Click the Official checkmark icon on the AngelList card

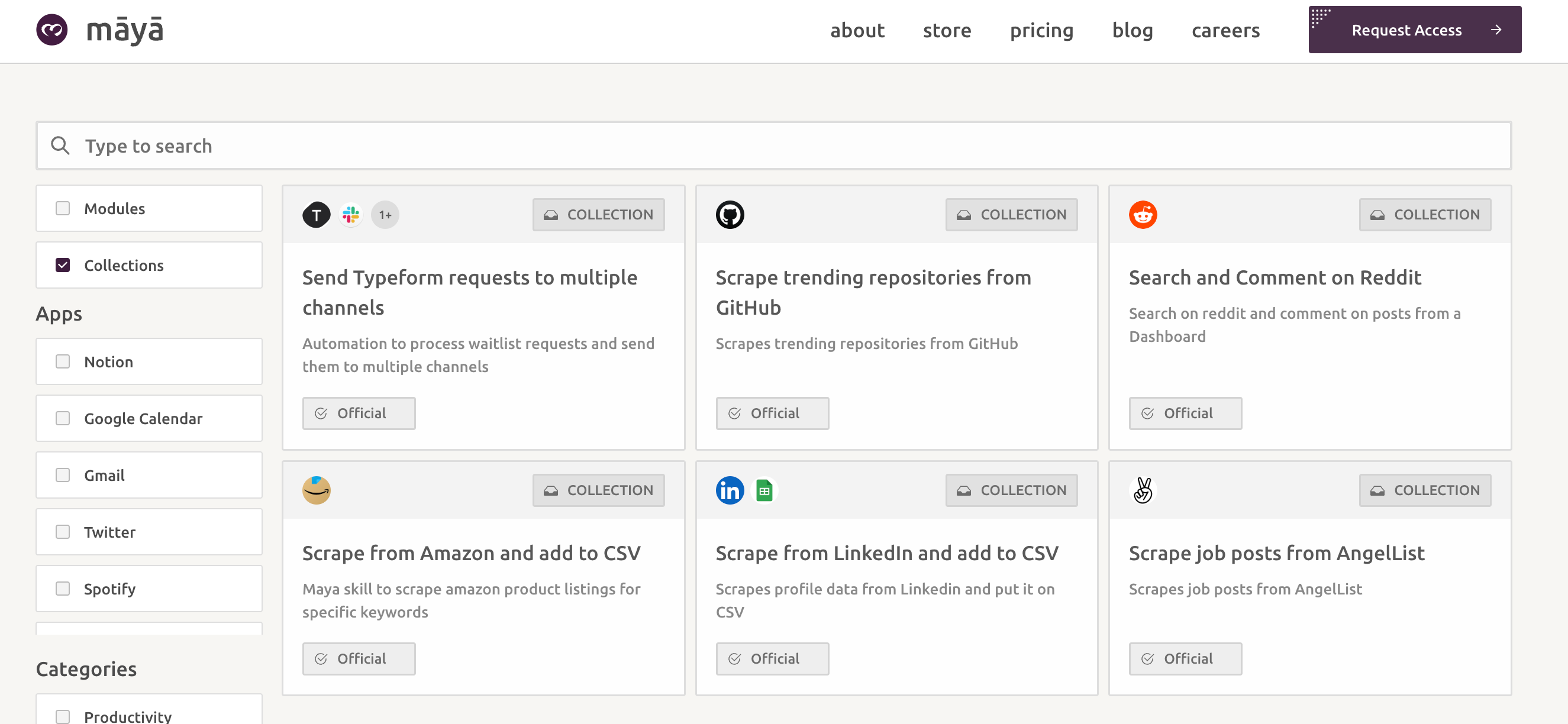(x=1147, y=659)
